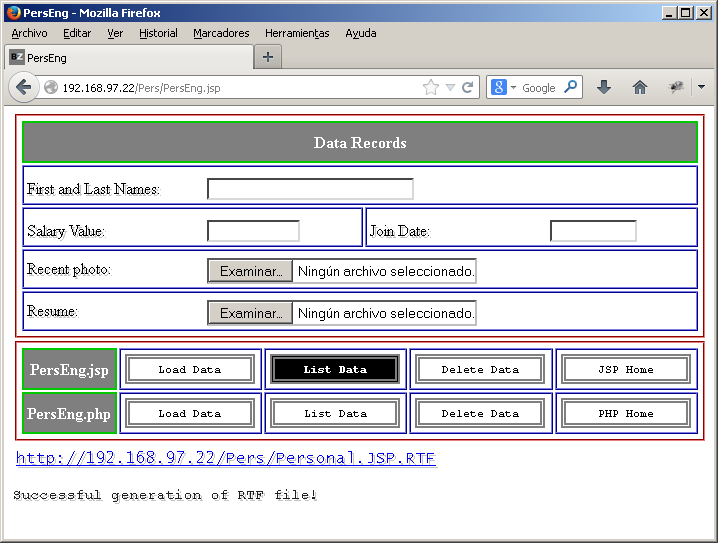Reload the page with the refresh icon
718x543 pixels.
(467, 87)
